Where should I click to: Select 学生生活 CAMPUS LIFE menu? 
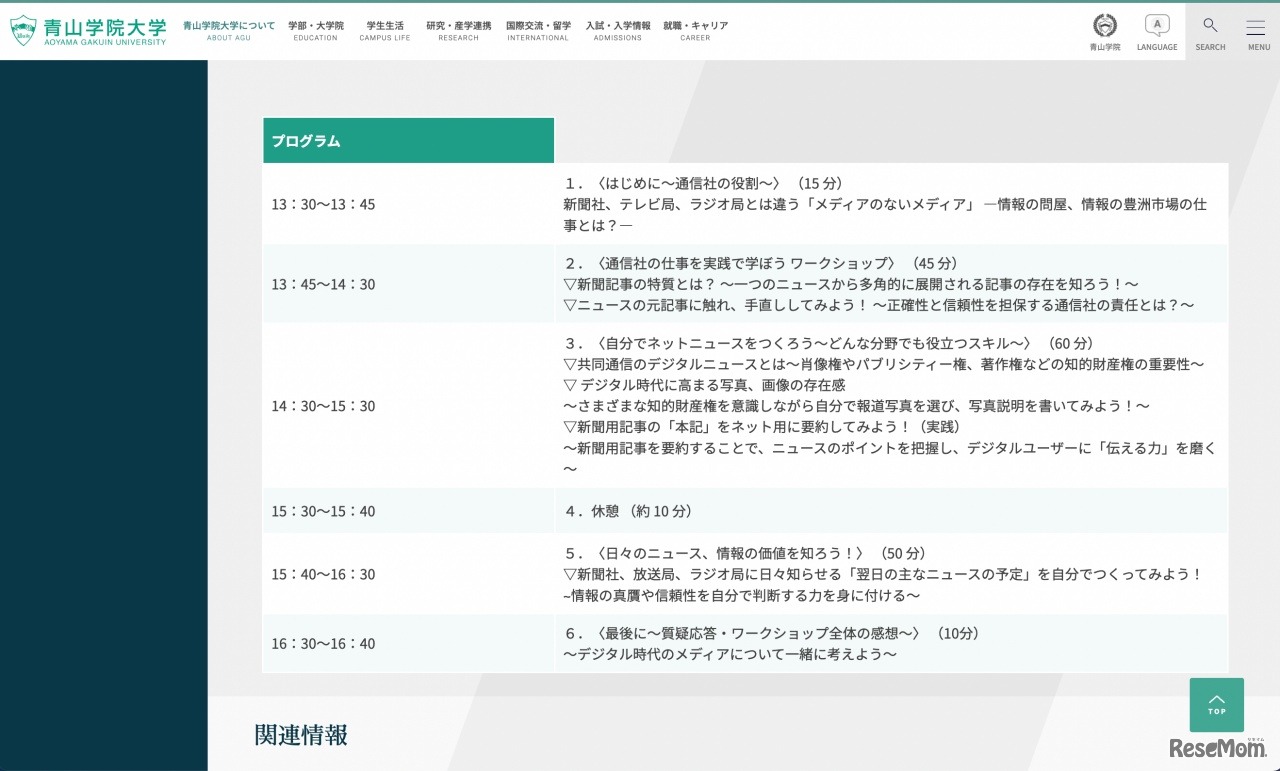pyautogui.click(x=385, y=31)
